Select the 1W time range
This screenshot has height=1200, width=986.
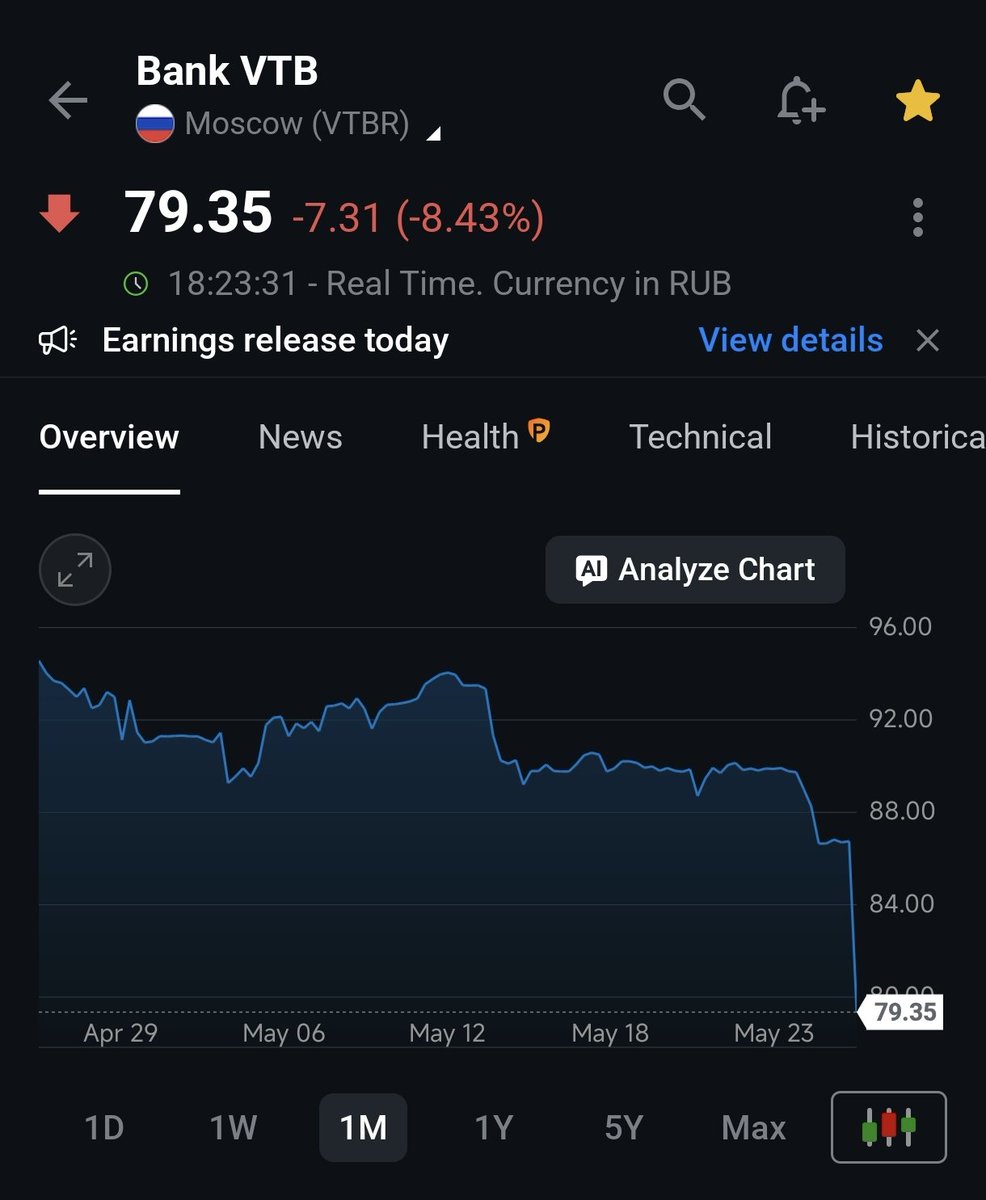(233, 1128)
